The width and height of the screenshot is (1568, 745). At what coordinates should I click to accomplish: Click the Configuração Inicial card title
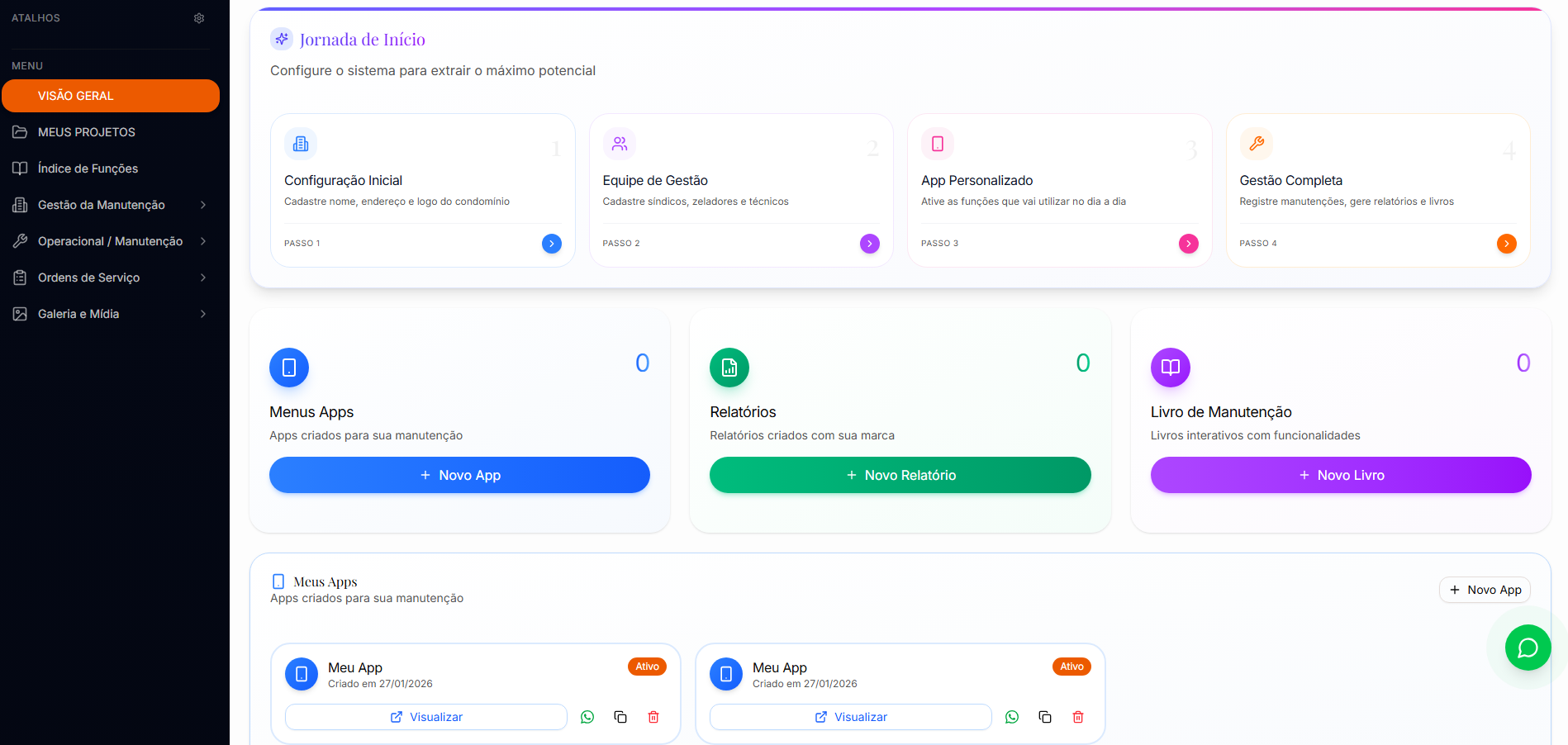[x=343, y=180]
